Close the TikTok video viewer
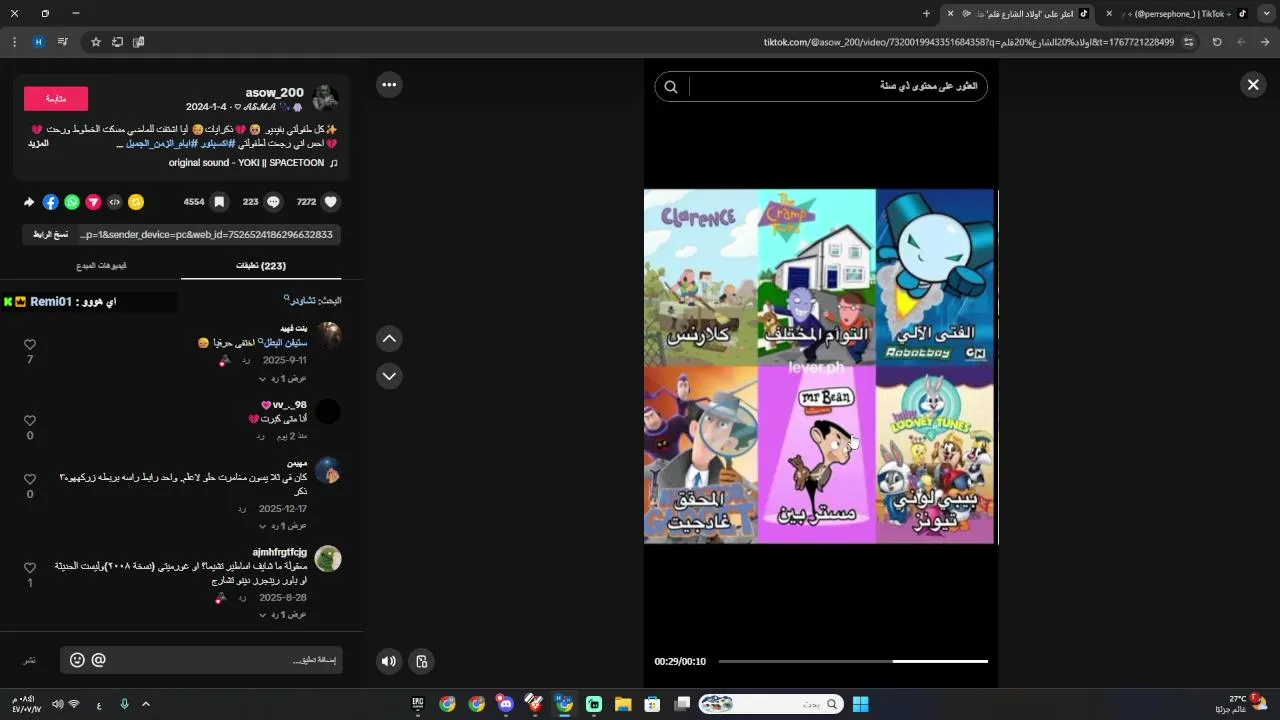Image resolution: width=1280 pixels, height=720 pixels. [x=1252, y=85]
